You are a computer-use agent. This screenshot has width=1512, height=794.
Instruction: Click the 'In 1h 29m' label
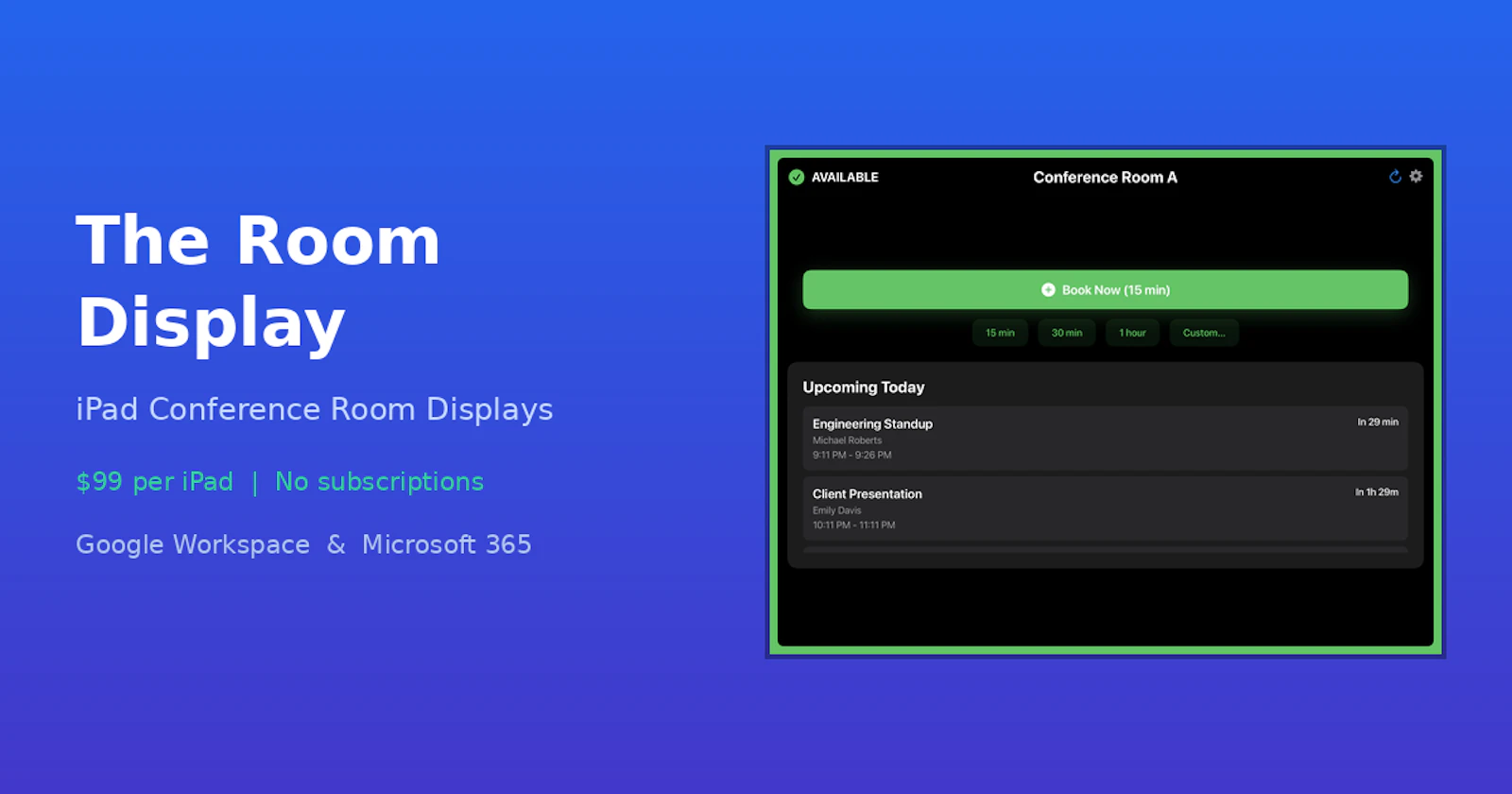pyautogui.click(x=1377, y=492)
